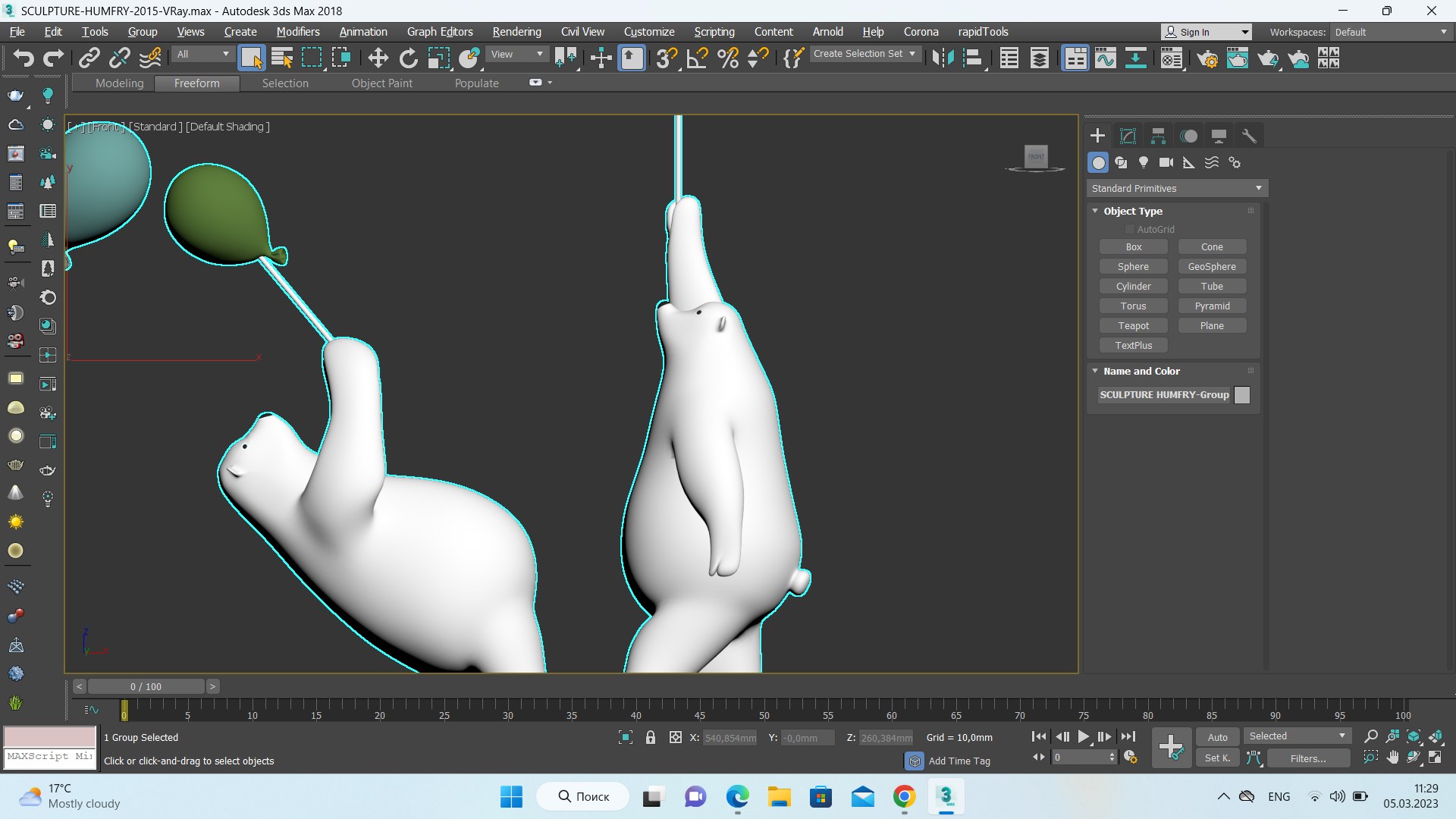Select the Space Warps category icon
Viewport: 1456px width, 819px height.
pos(1212,162)
